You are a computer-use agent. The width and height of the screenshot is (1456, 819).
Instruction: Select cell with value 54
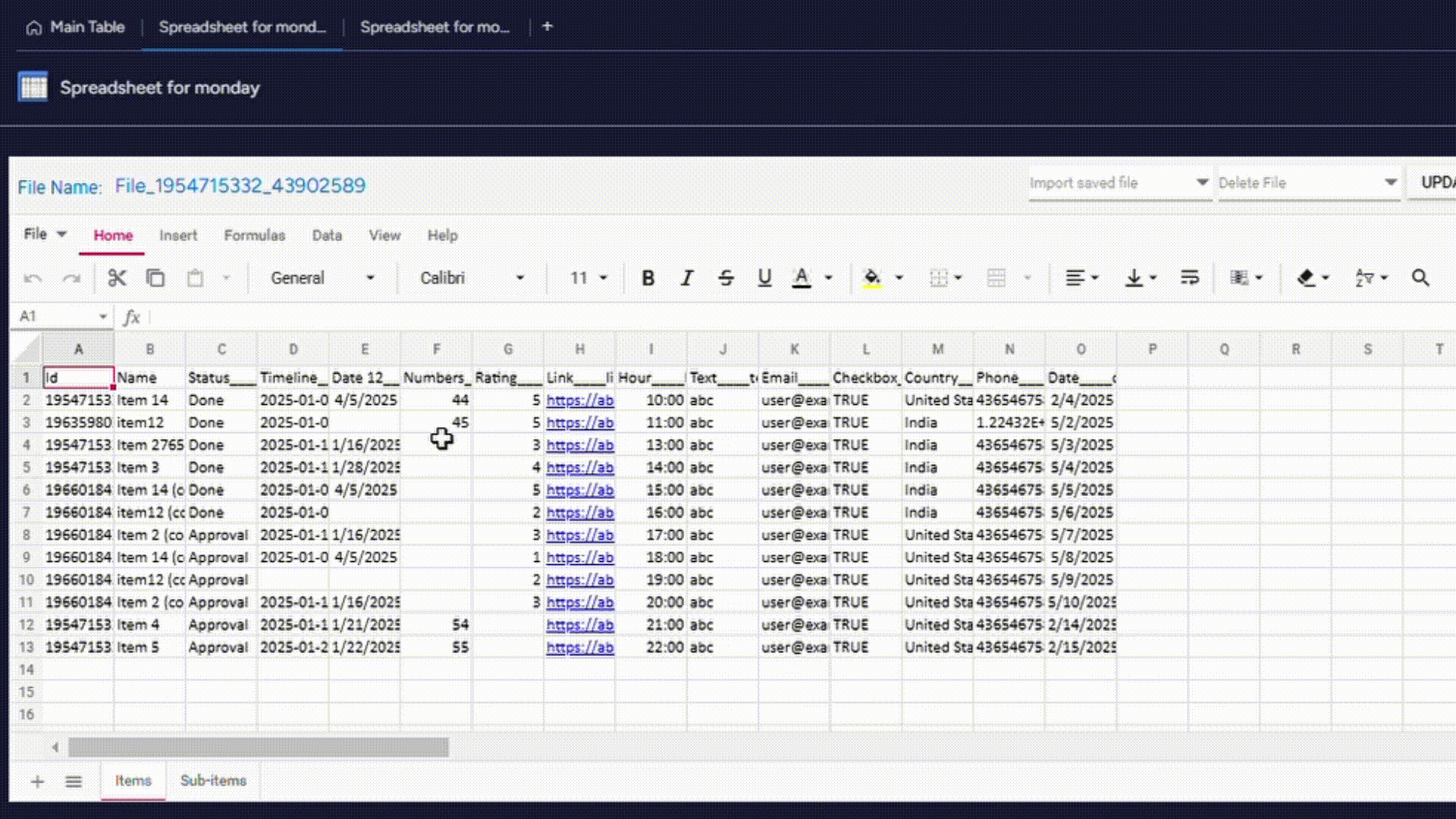point(436,625)
